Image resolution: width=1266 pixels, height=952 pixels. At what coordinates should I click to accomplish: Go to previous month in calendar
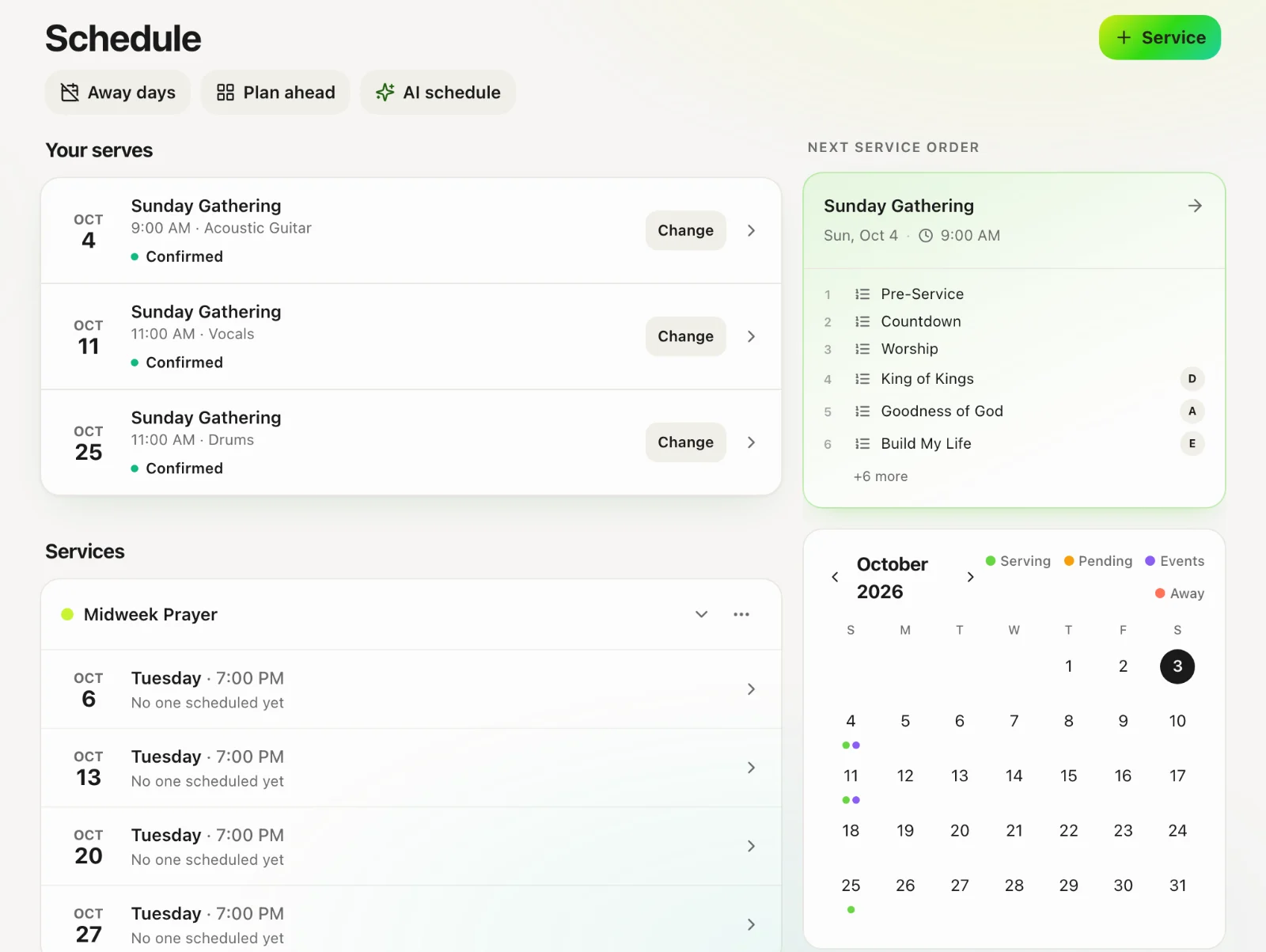pyautogui.click(x=835, y=577)
